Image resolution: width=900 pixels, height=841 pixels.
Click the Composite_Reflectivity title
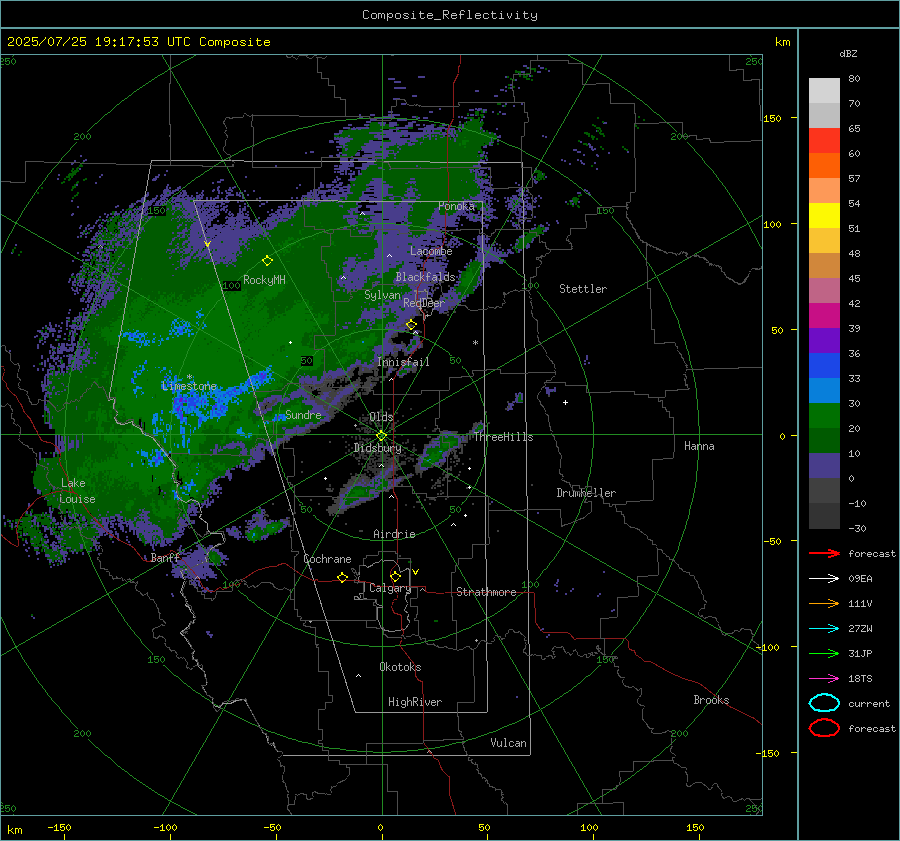click(x=450, y=15)
